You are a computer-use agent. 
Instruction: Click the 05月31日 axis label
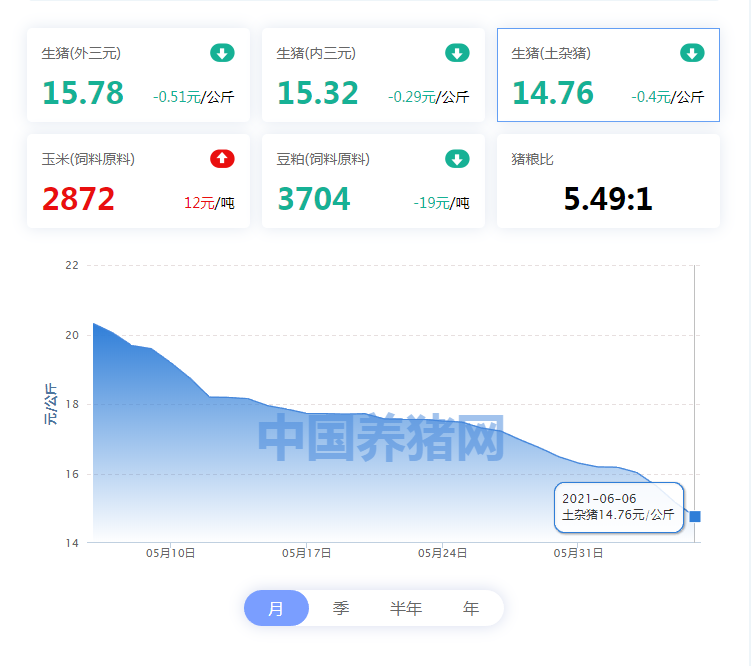578,553
